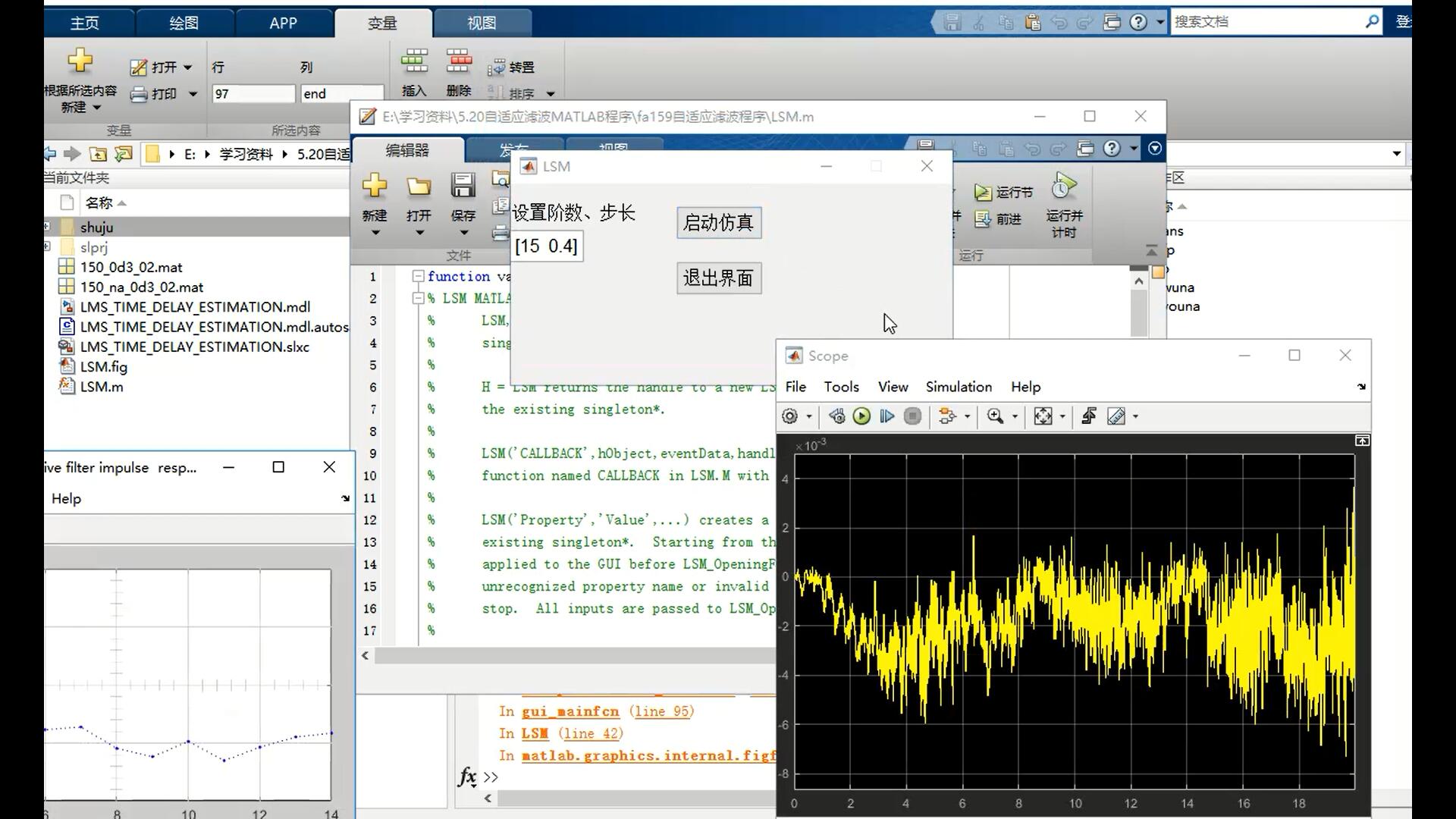Open dropdown beside Scope measurements ruler icon

(x=1135, y=416)
